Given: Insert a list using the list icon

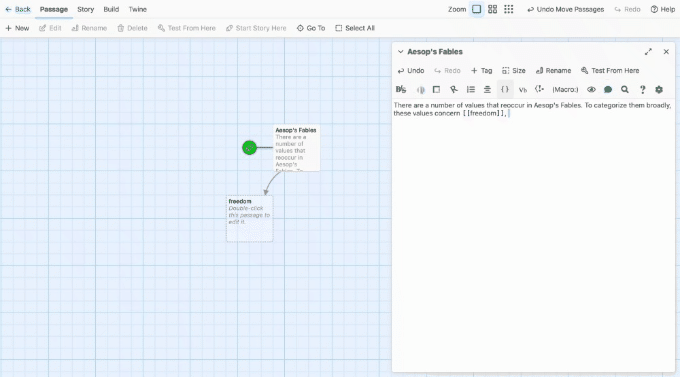Looking at the screenshot, I should [x=471, y=89].
